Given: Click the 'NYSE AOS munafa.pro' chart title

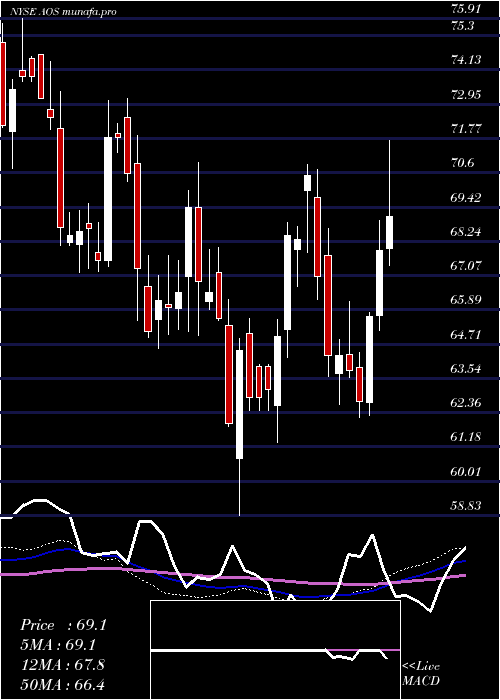Looking at the screenshot, I should point(61,12).
